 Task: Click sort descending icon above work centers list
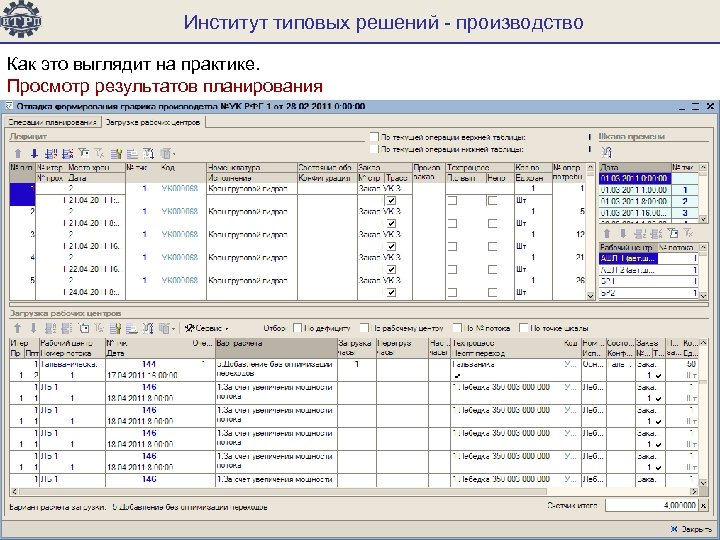pos(656,233)
